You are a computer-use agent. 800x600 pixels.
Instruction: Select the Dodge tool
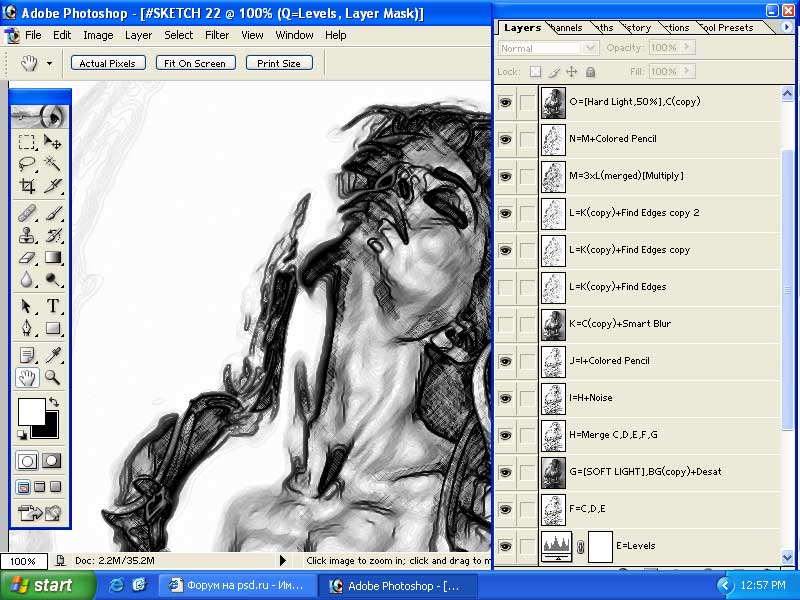53,280
